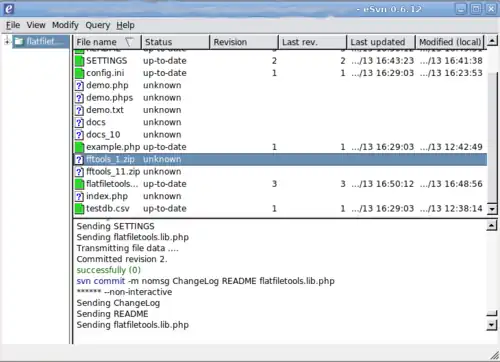The width and height of the screenshot is (500, 362).
Task: Click the green icon next to example.php
Action: pyautogui.click(x=79, y=147)
